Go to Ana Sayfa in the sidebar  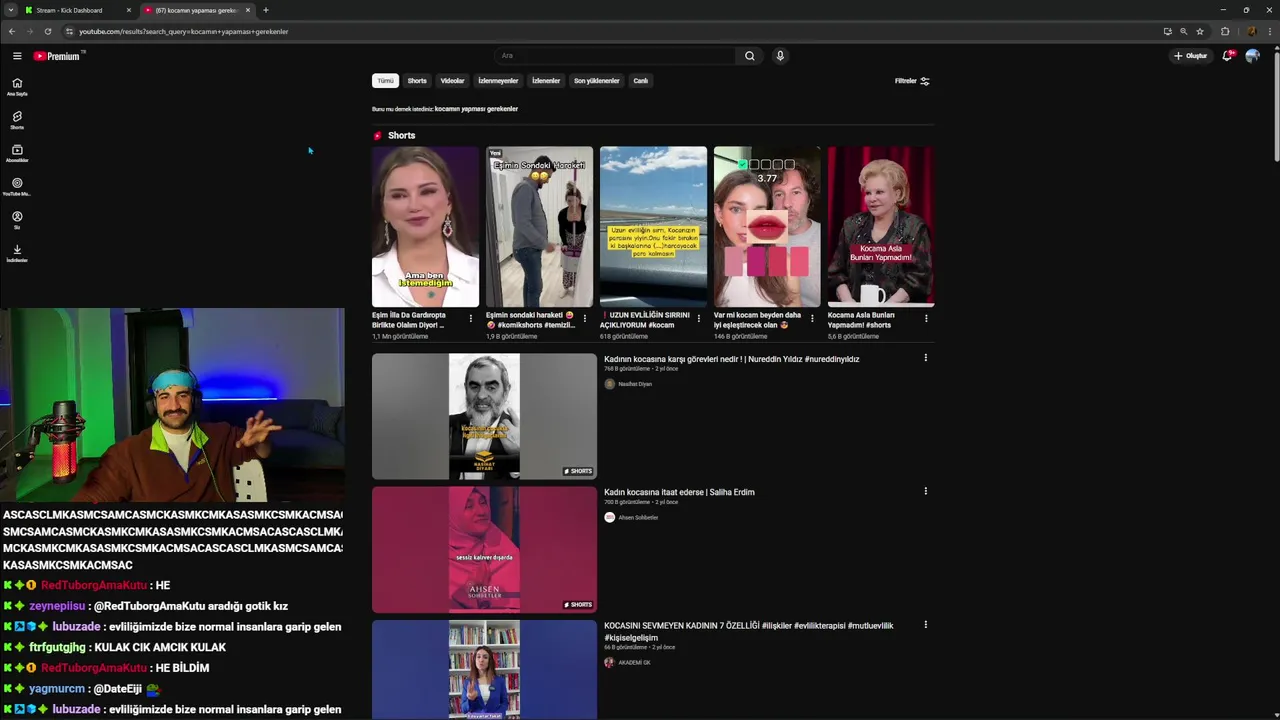click(x=17, y=86)
